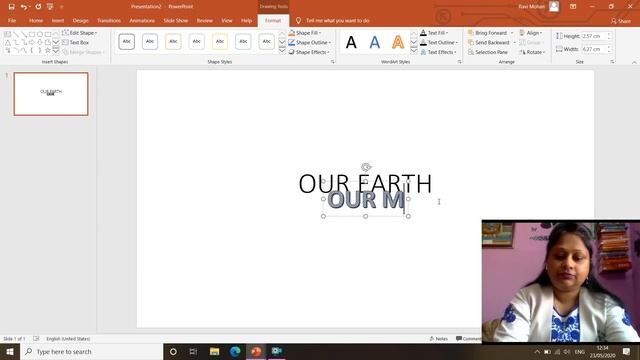
Task: Expand the Insert Shapes gallery More arrow
Action: [56, 51]
